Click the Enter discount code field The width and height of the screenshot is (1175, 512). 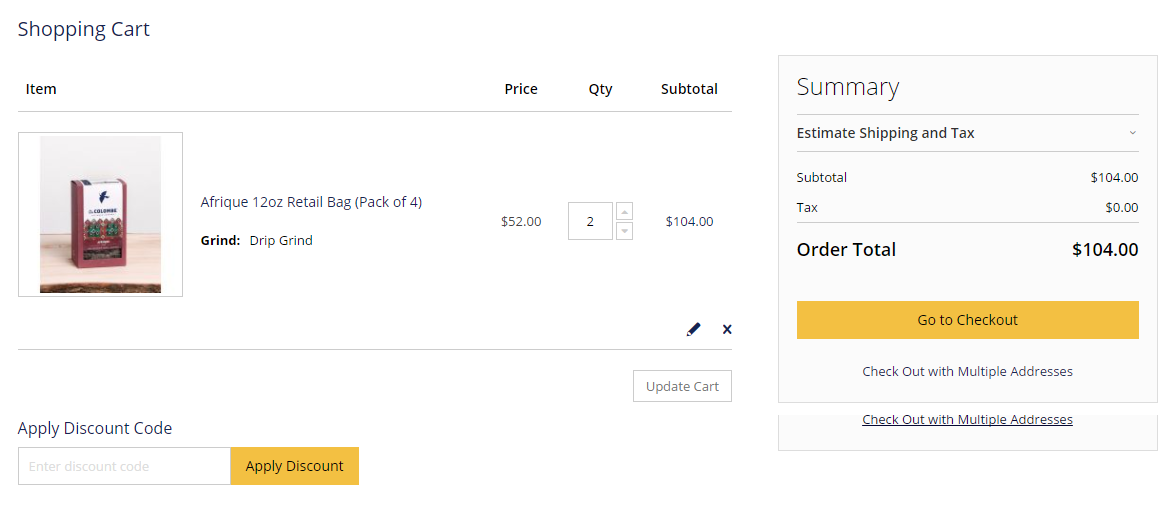(124, 466)
